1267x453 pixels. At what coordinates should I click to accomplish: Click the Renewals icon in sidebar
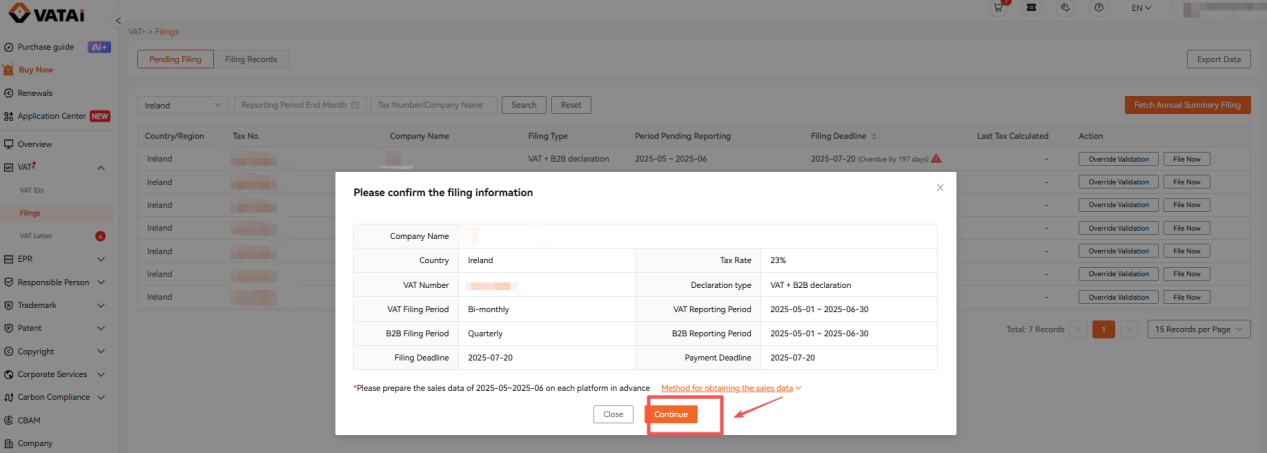[x=9, y=93]
